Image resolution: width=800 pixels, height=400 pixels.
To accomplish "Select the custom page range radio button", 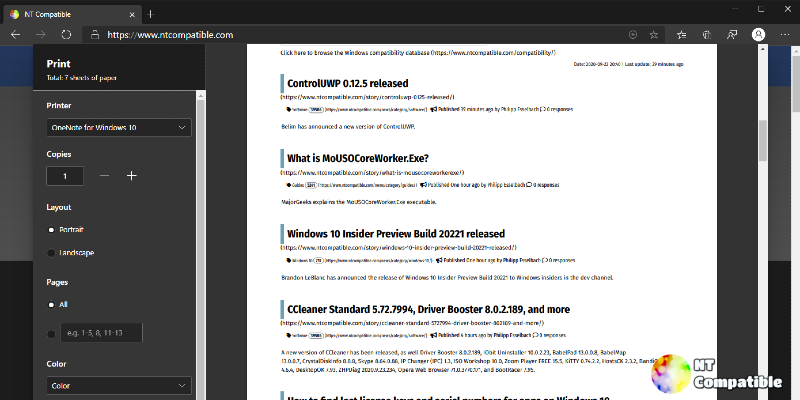I will coord(51,334).
